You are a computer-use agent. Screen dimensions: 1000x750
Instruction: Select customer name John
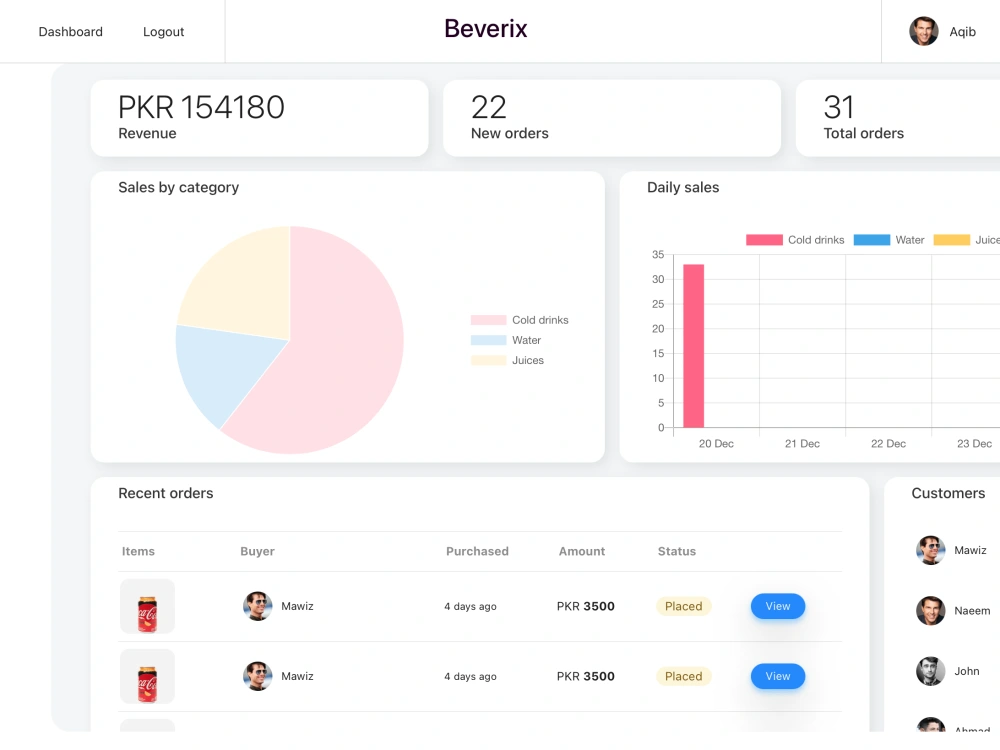click(x=966, y=671)
